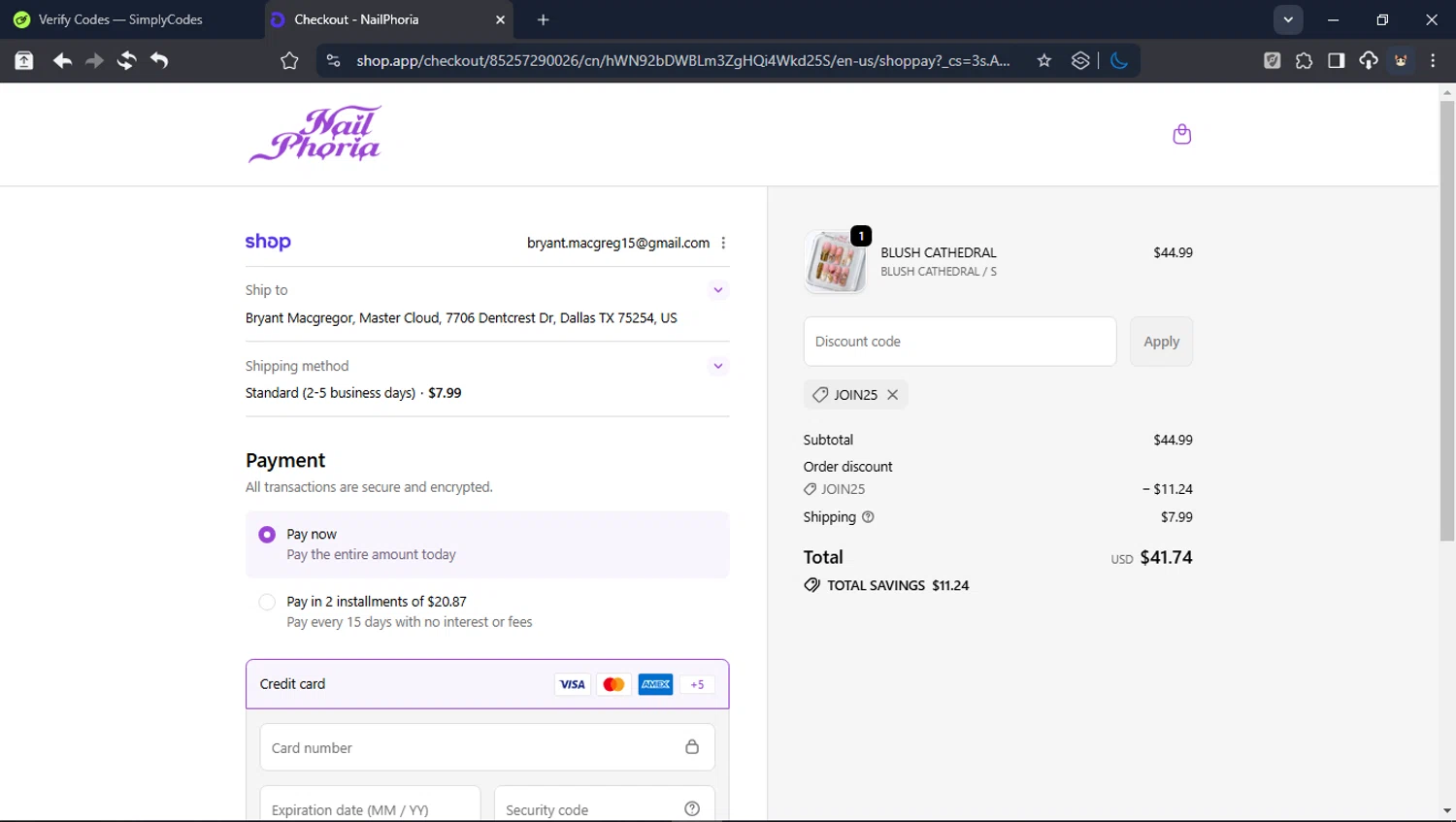Open the tab search dropdown arrow
This screenshot has width=1456, height=822.
point(1288,19)
